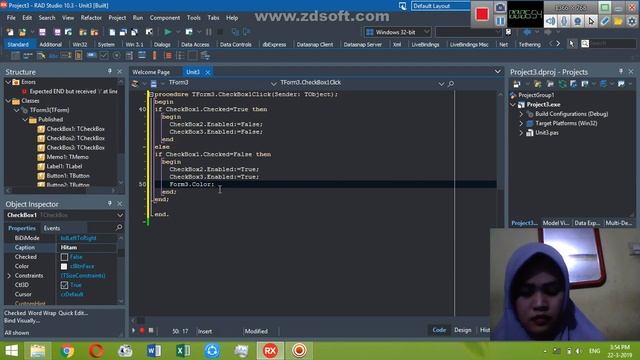Click the Save toolbar icon
This screenshot has width=640, height=360.
[x=42, y=32]
